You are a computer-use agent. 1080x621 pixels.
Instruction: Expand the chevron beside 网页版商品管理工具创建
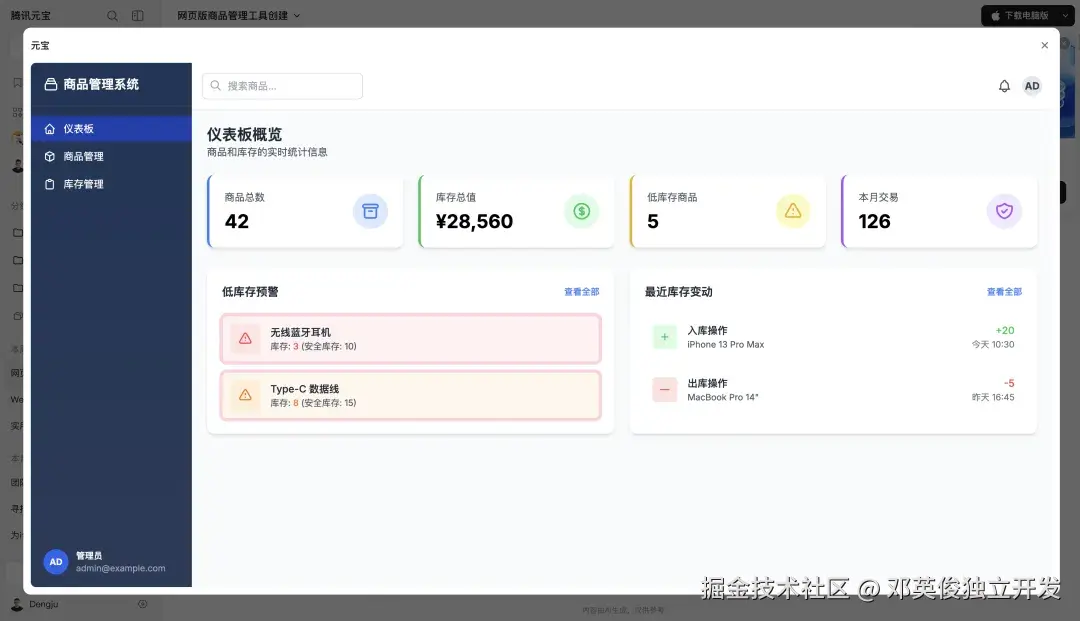(x=296, y=15)
